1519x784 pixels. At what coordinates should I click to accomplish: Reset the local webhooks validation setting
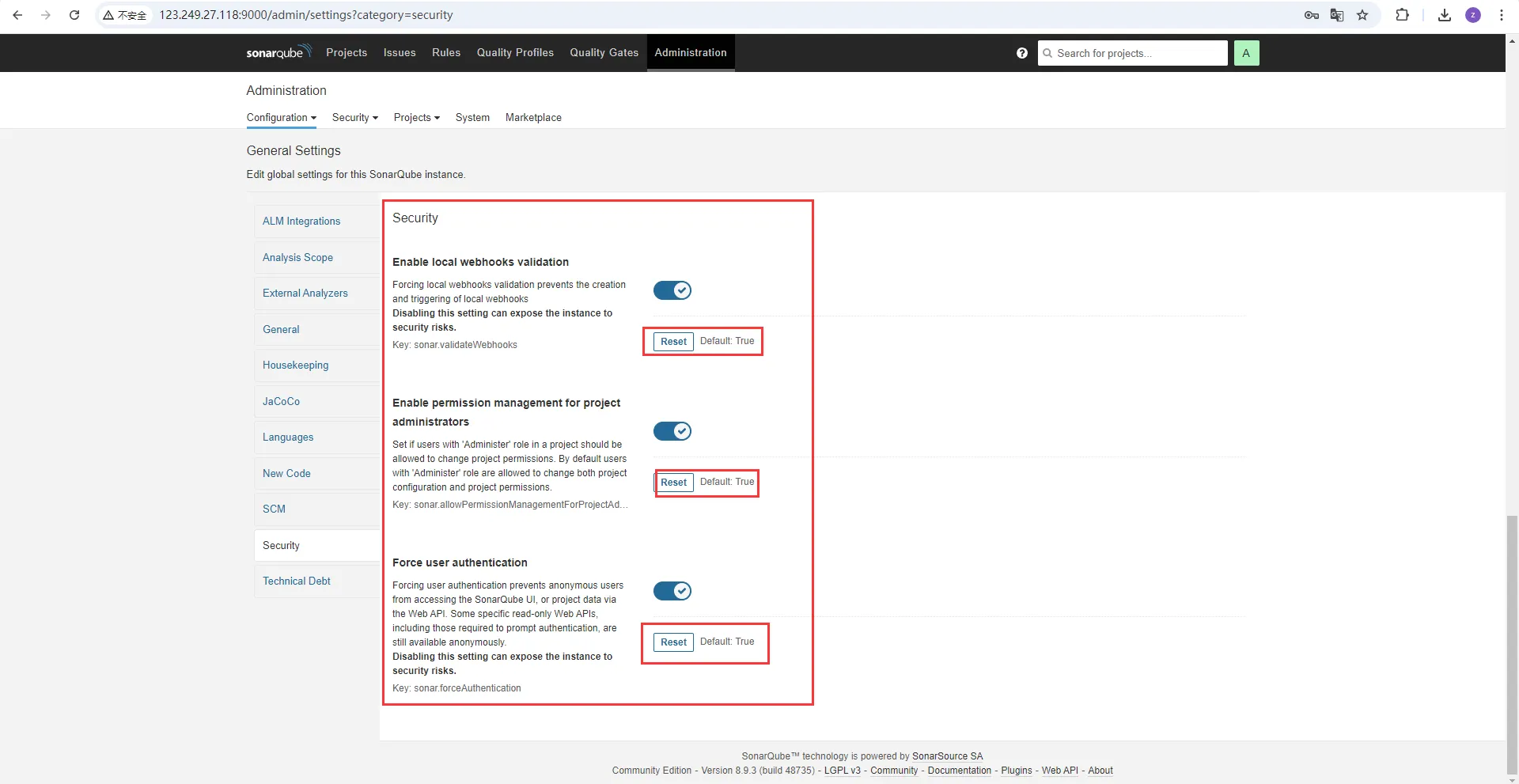673,342
